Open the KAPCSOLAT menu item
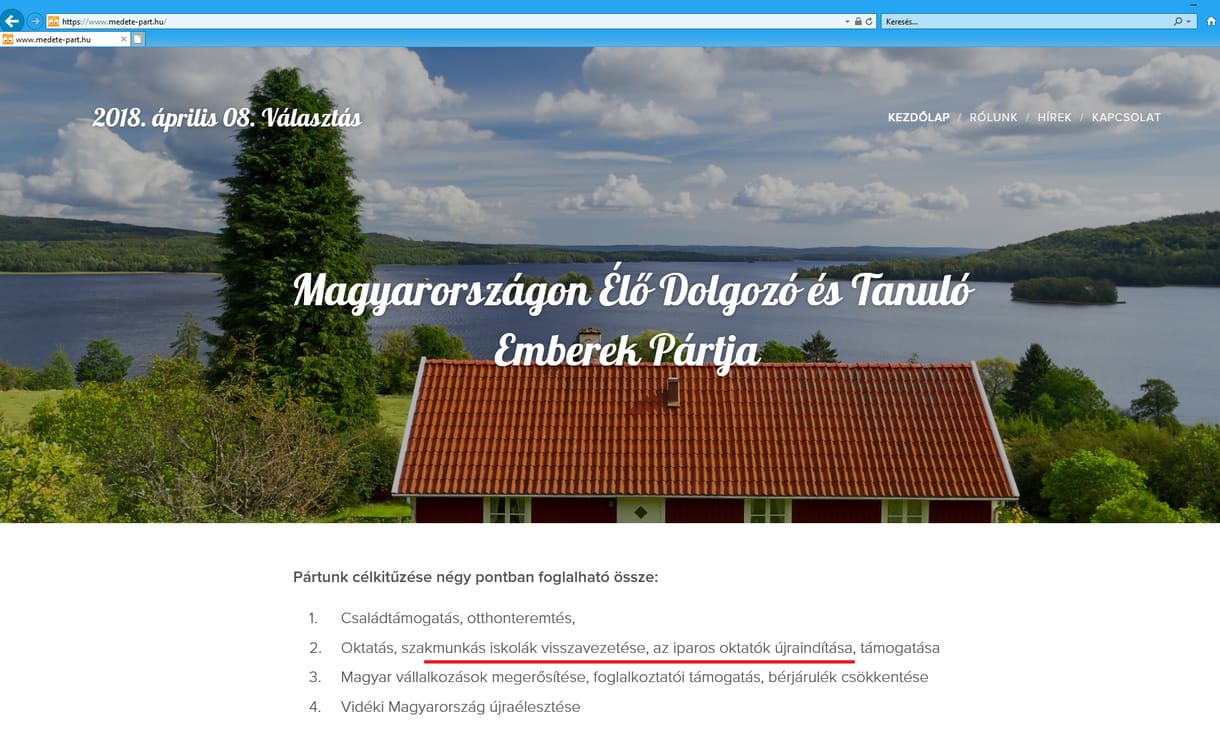Viewport: 1220px width, 743px height. coord(1126,117)
